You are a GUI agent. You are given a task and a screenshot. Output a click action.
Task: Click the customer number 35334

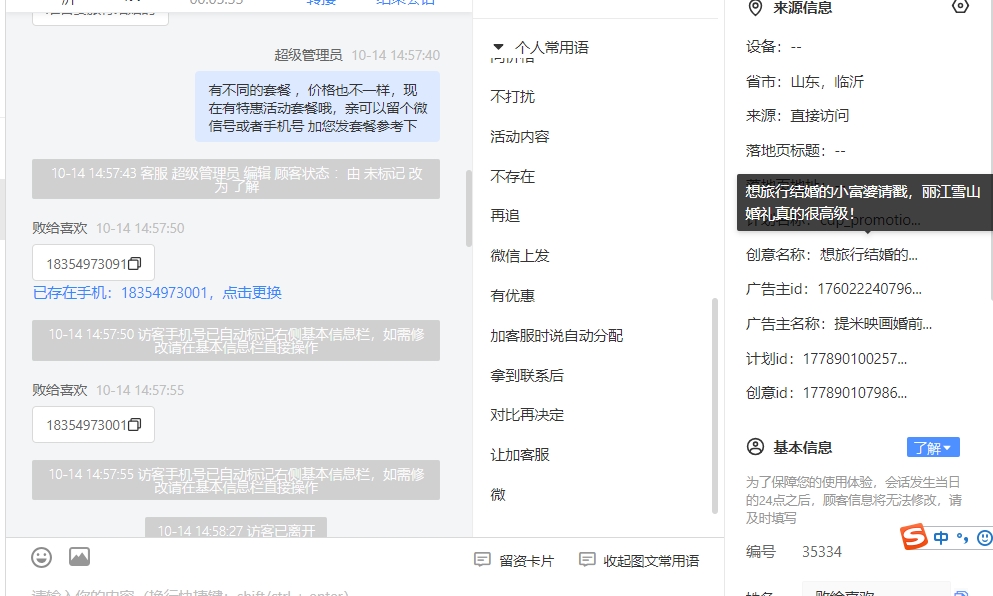822,552
